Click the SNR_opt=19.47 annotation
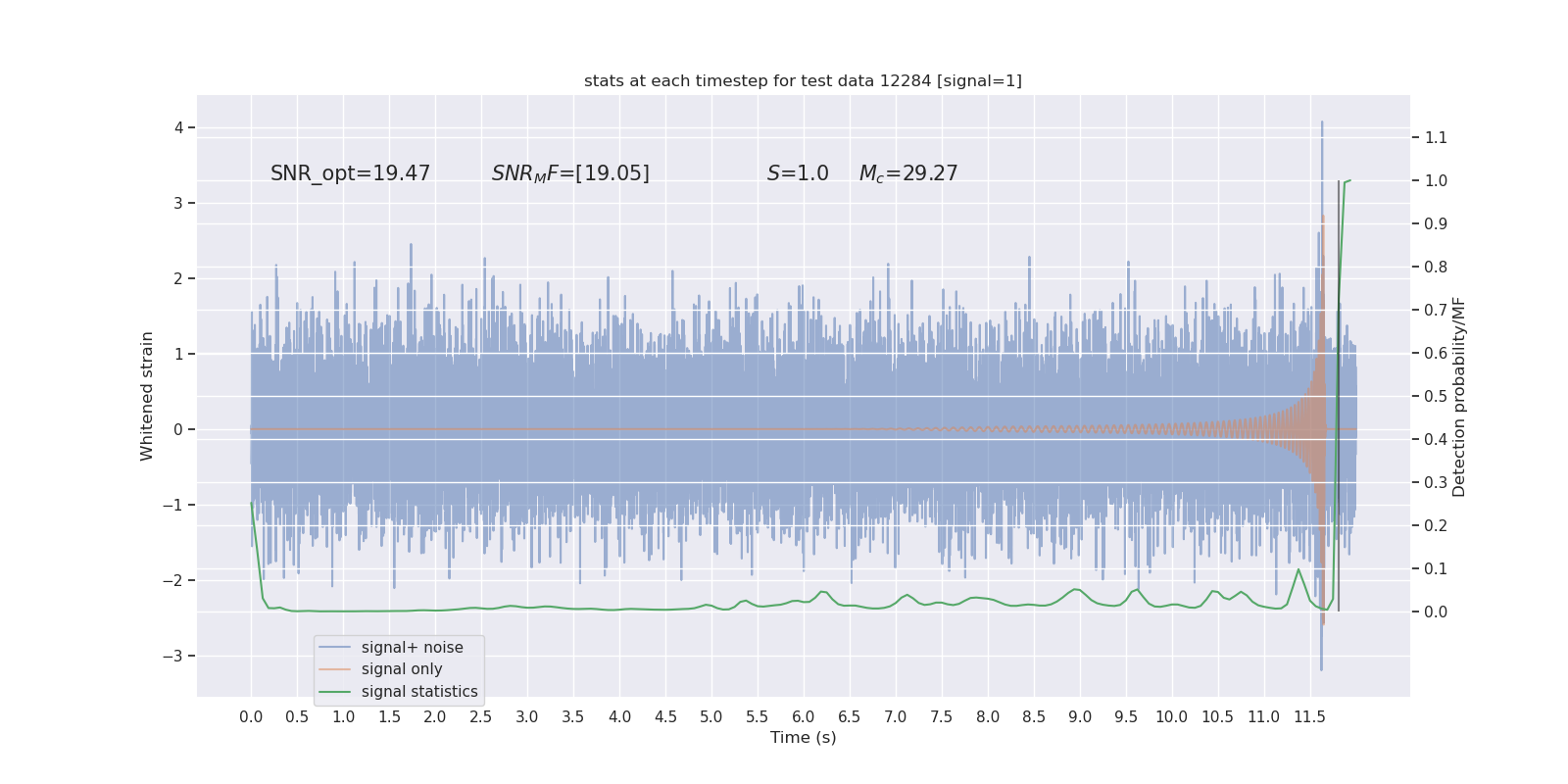This screenshot has width=1568, height=784. (x=350, y=173)
